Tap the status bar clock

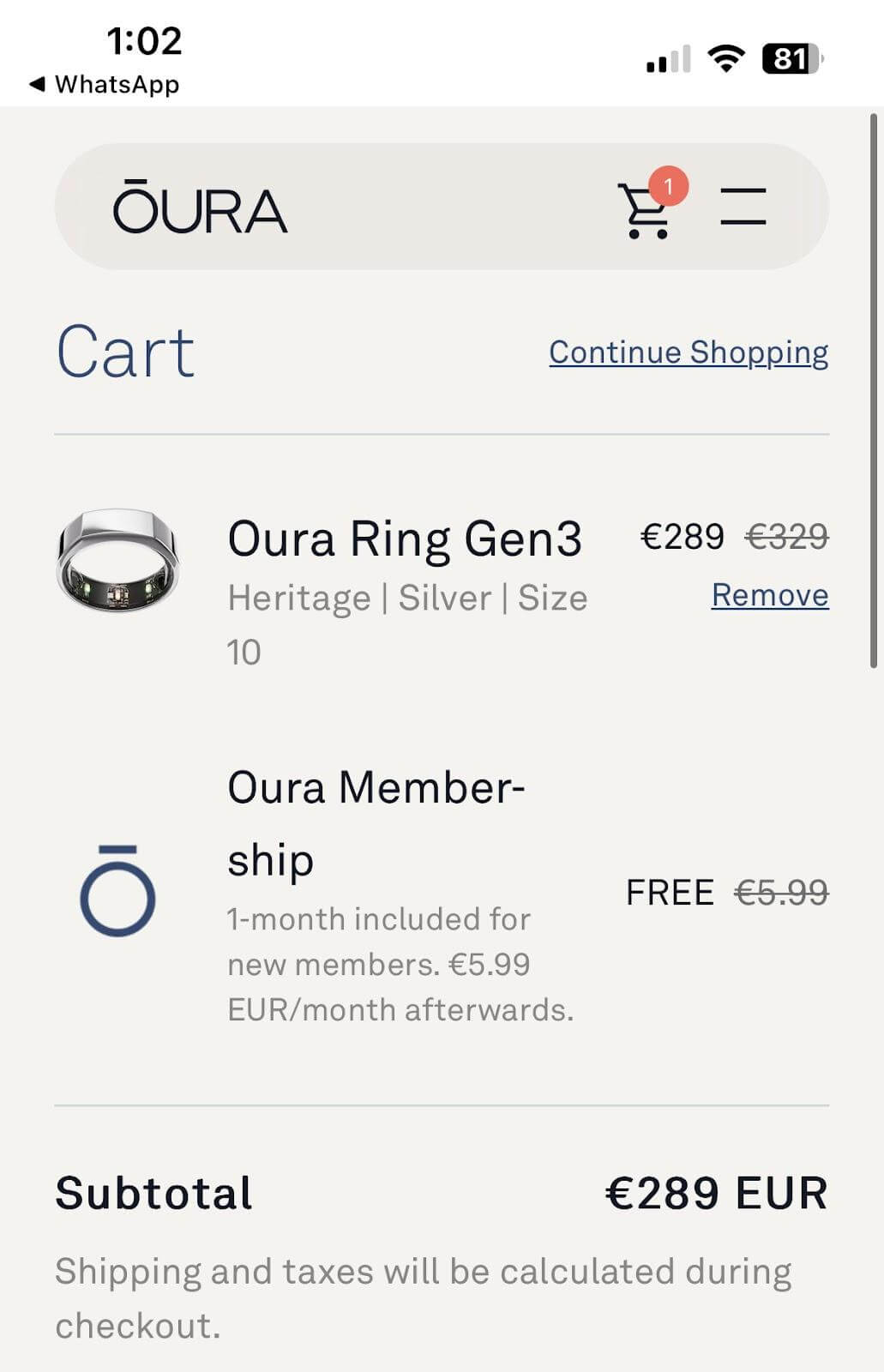click(144, 41)
